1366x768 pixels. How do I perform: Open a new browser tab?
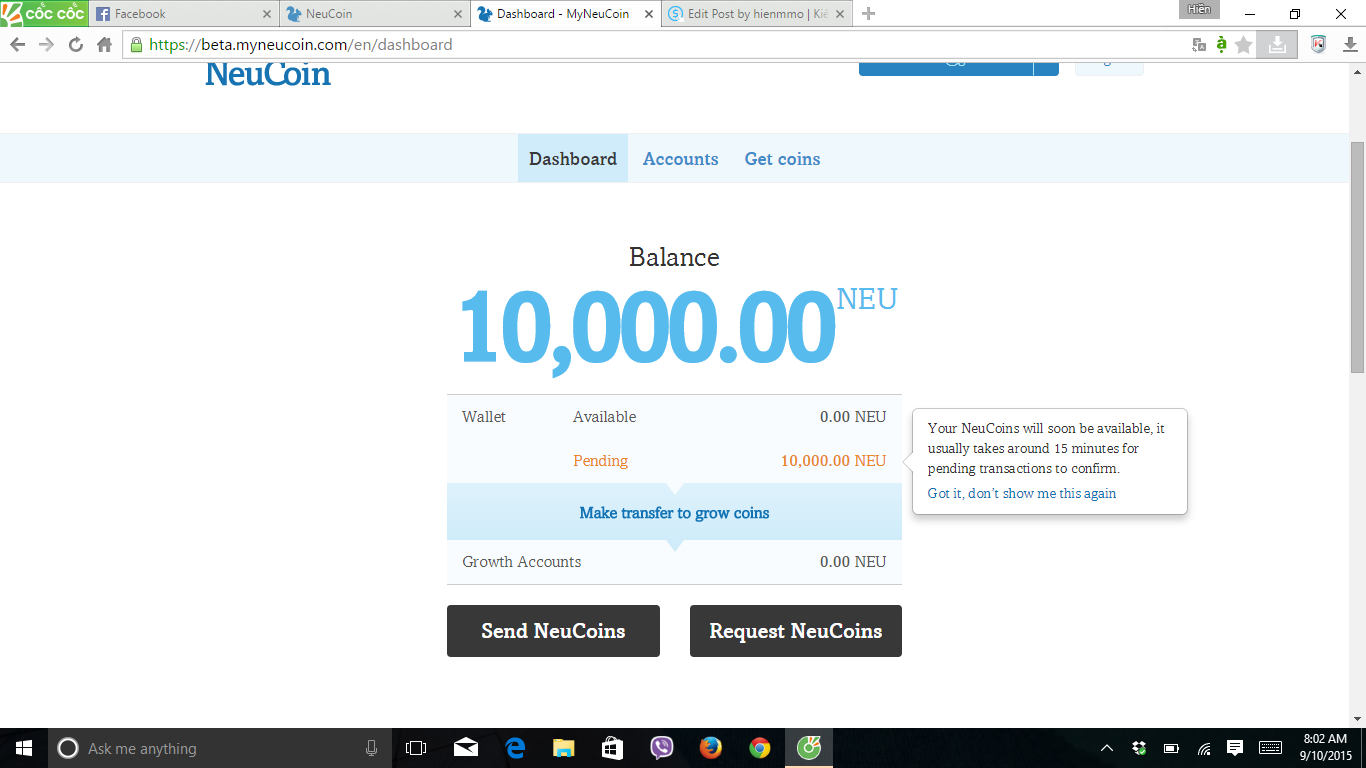(x=868, y=14)
